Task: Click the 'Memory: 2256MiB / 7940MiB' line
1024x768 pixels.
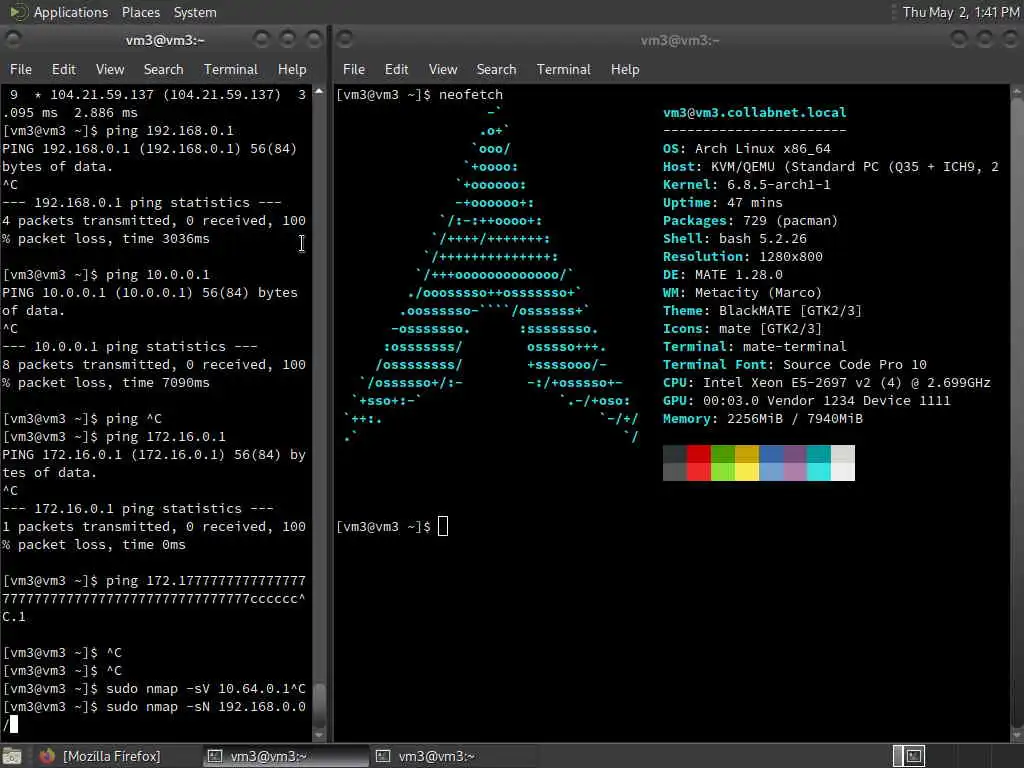Action: (763, 419)
